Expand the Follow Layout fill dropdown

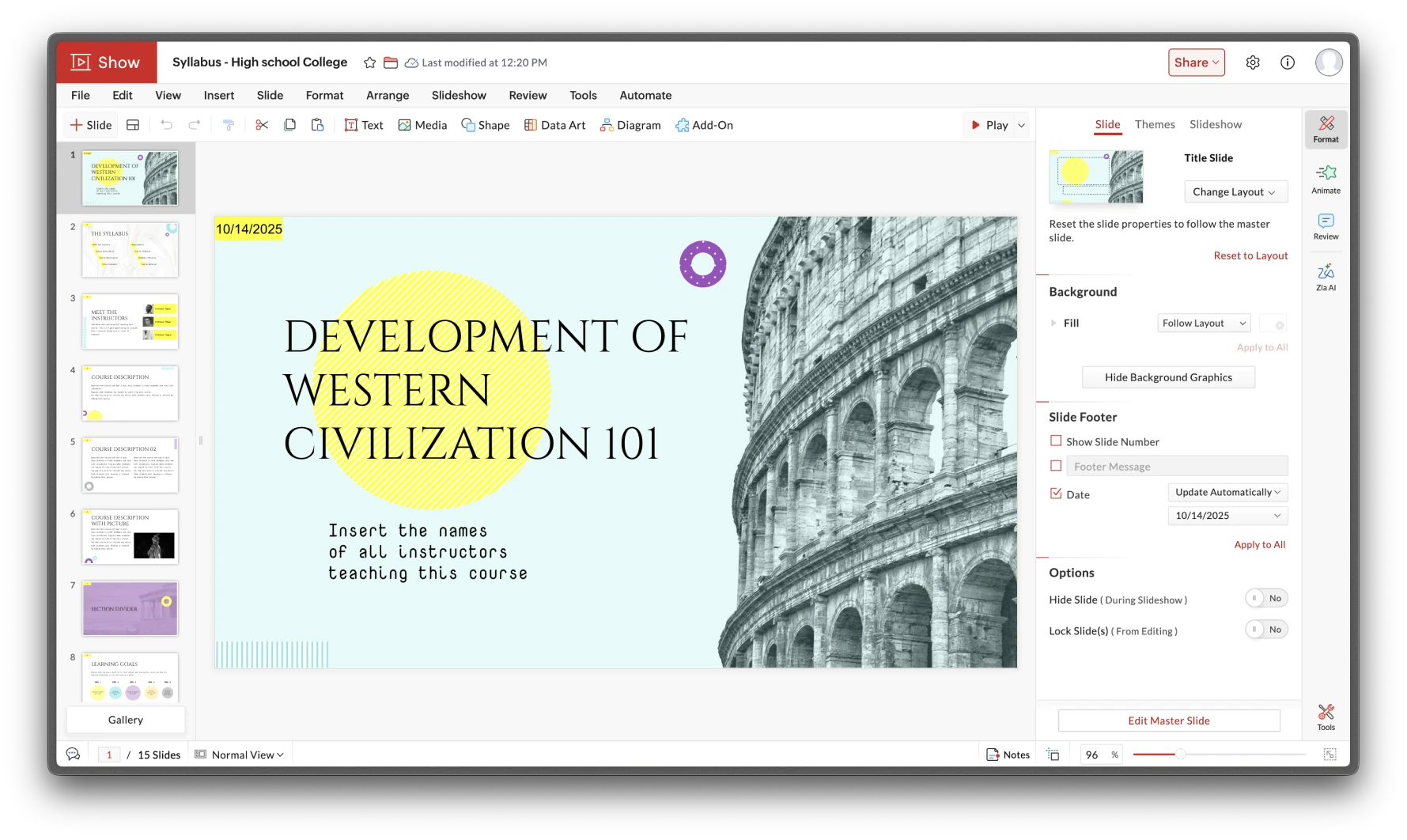click(x=1204, y=323)
